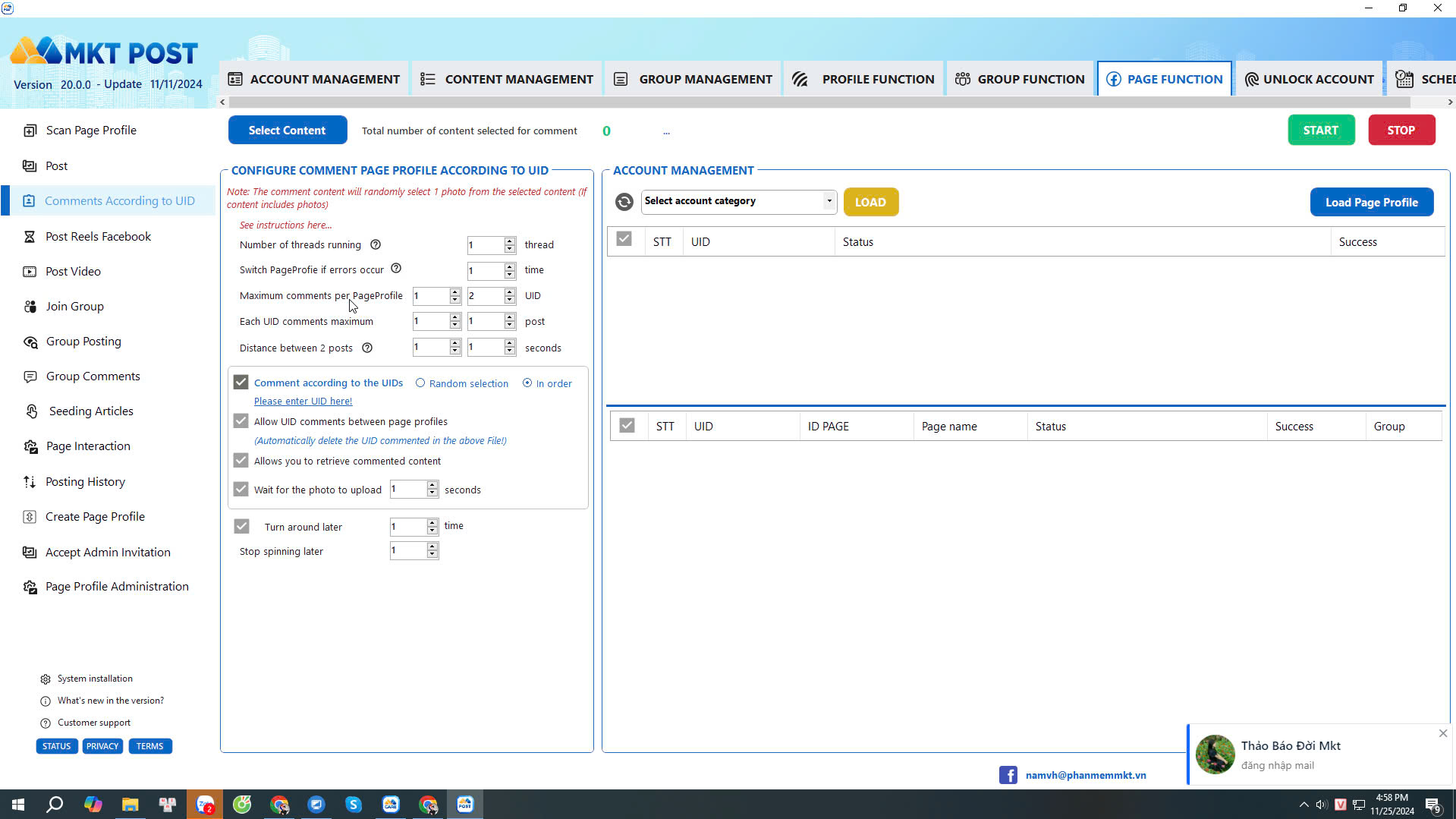Click the Post Reels Facebook hourglass icon
Screen dimensions: 1456x819
pyautogui.click(x=30, y=237)
